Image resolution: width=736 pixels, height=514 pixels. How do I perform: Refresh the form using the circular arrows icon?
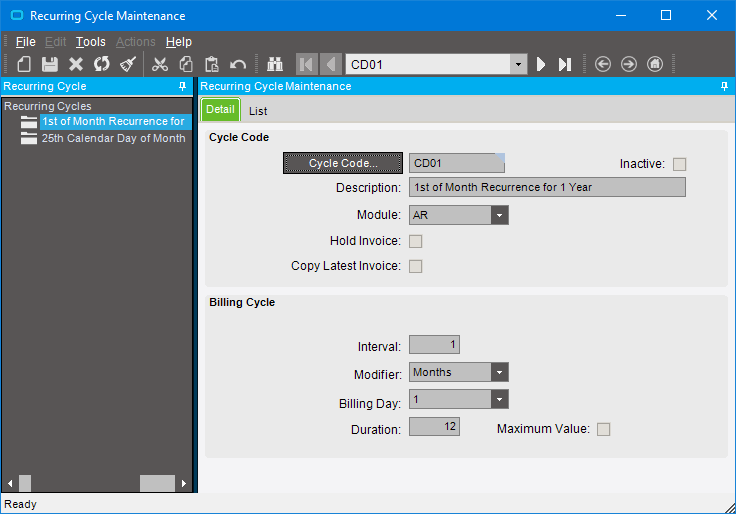[x=101, y=64]
